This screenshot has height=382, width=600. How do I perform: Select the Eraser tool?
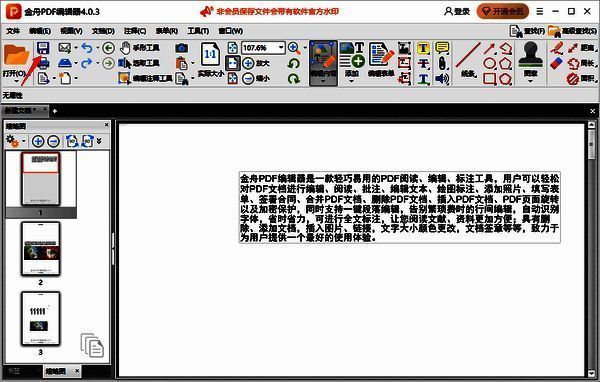pyautogui.click(x=557, y=63)
